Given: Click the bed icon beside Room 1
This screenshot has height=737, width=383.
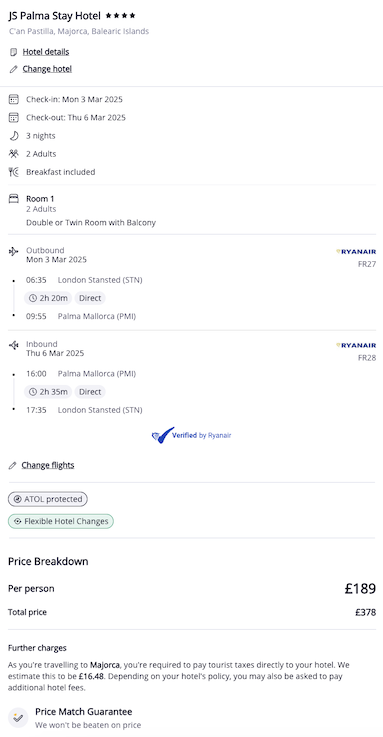Looking at the screenshot, I should pos(14,199).
